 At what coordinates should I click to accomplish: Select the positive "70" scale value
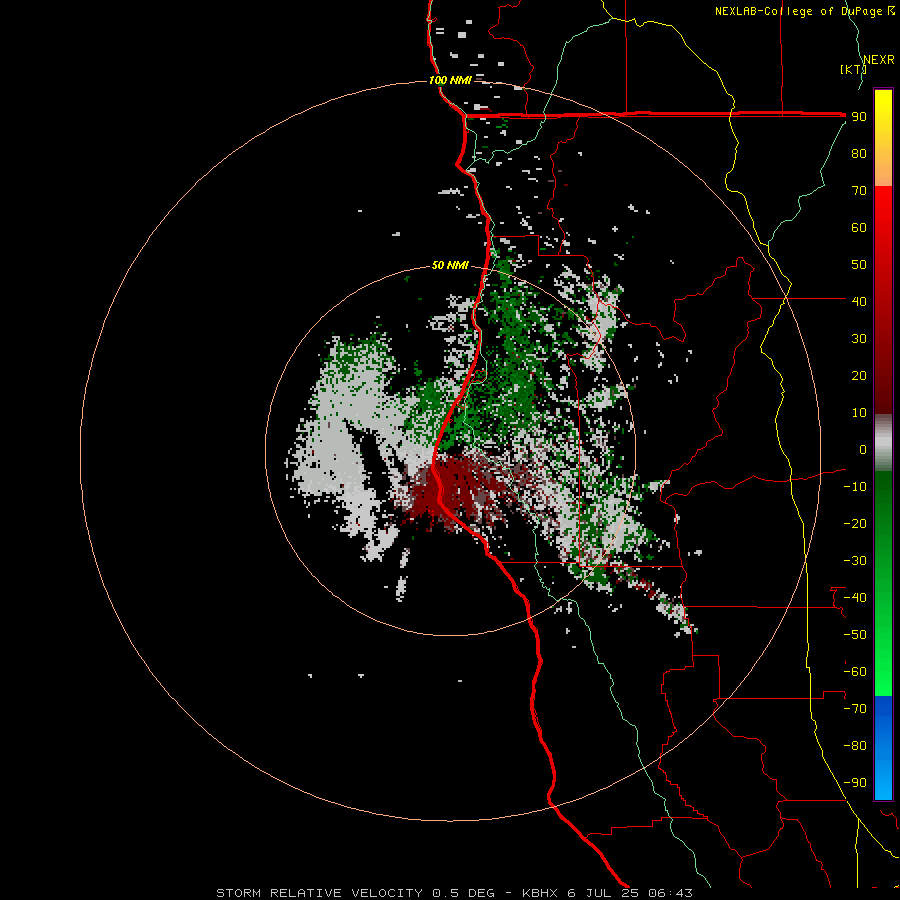(x=859, y=191)
